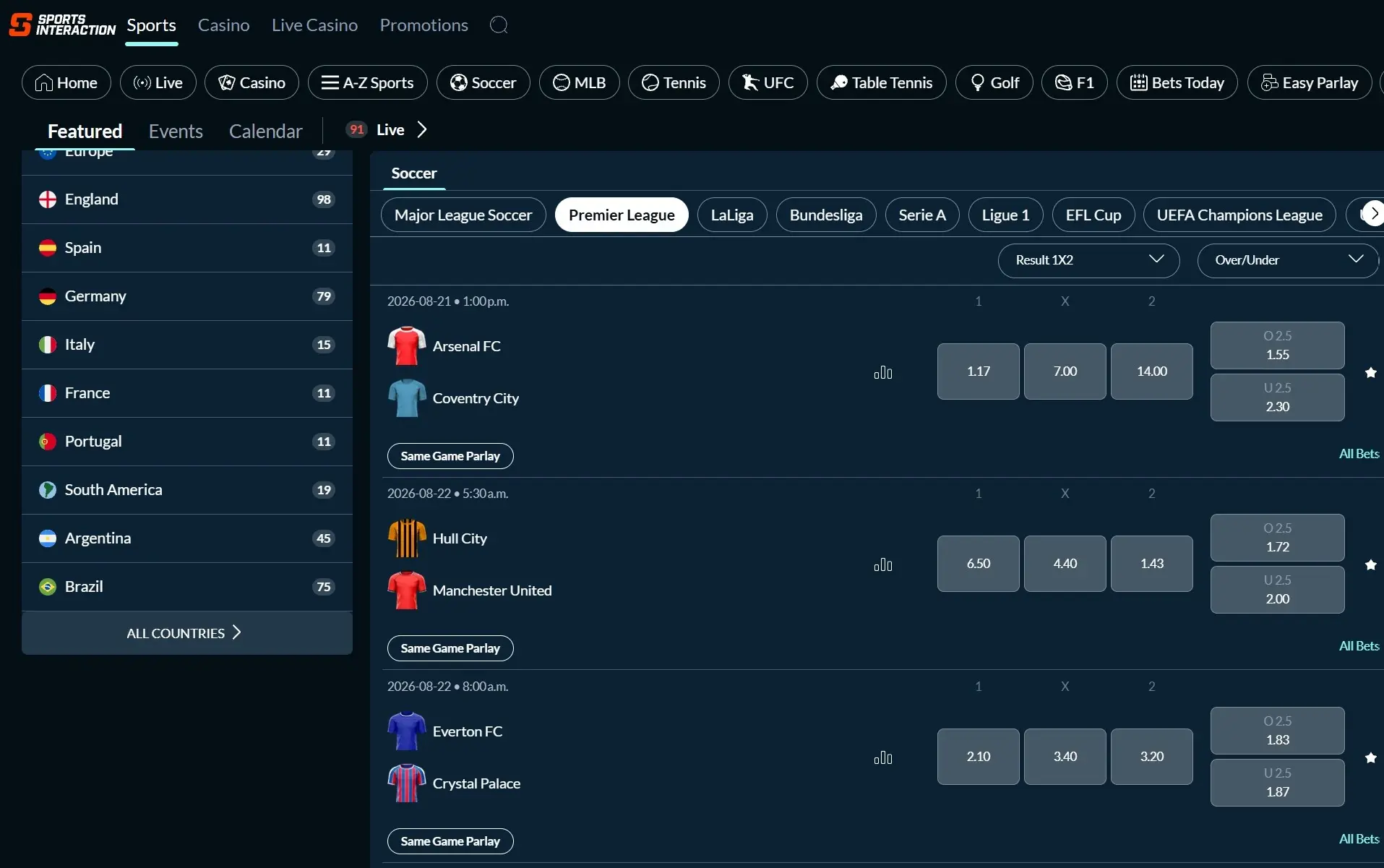Image resolution: width=1384 pixels, height=868 pixels.
Task: Select the LaLiga league chip
Action: [x=732, y=215]
